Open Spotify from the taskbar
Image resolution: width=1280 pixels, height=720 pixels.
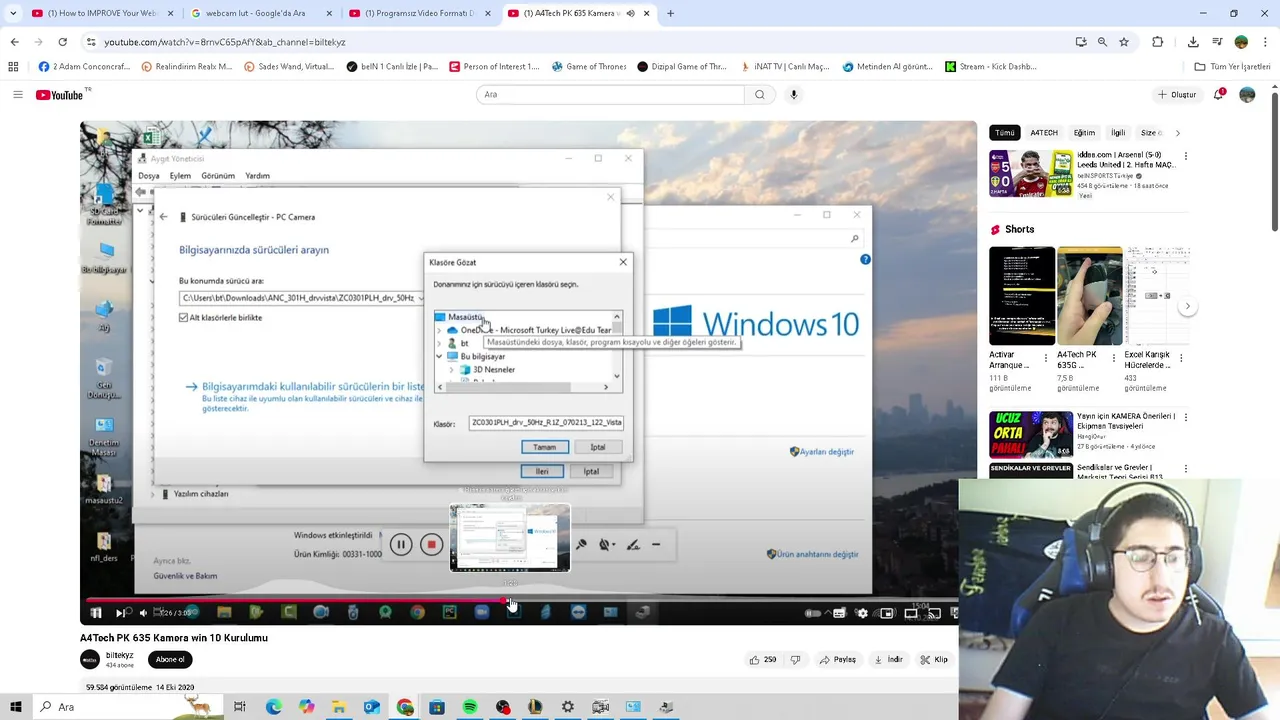(470, 707)
